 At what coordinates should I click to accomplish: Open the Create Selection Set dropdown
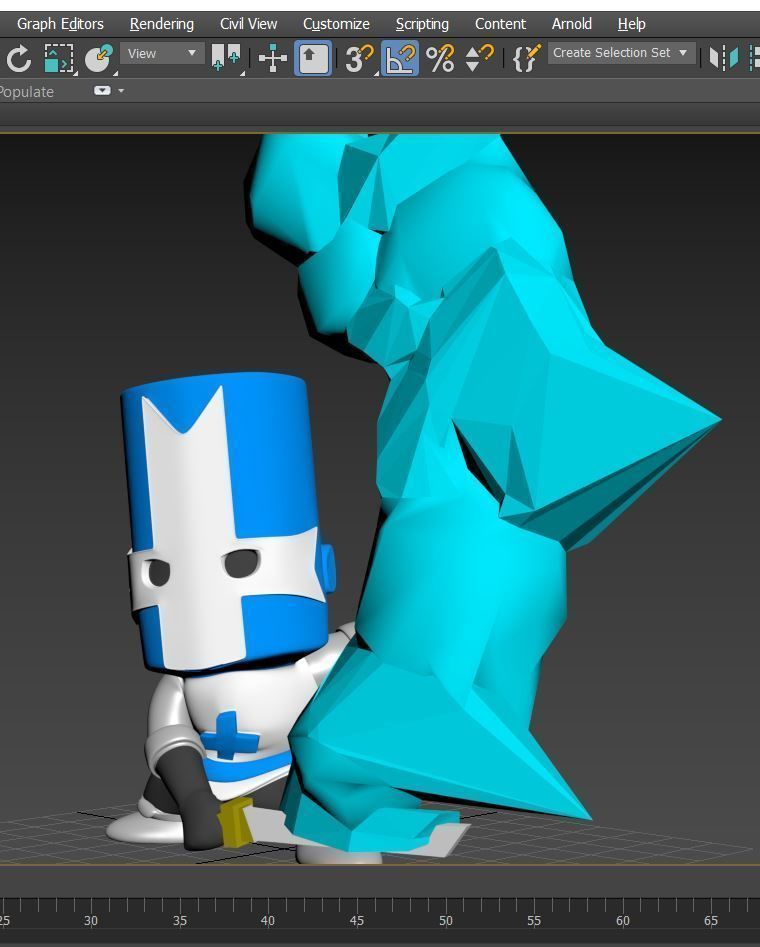tap(621, 53)
